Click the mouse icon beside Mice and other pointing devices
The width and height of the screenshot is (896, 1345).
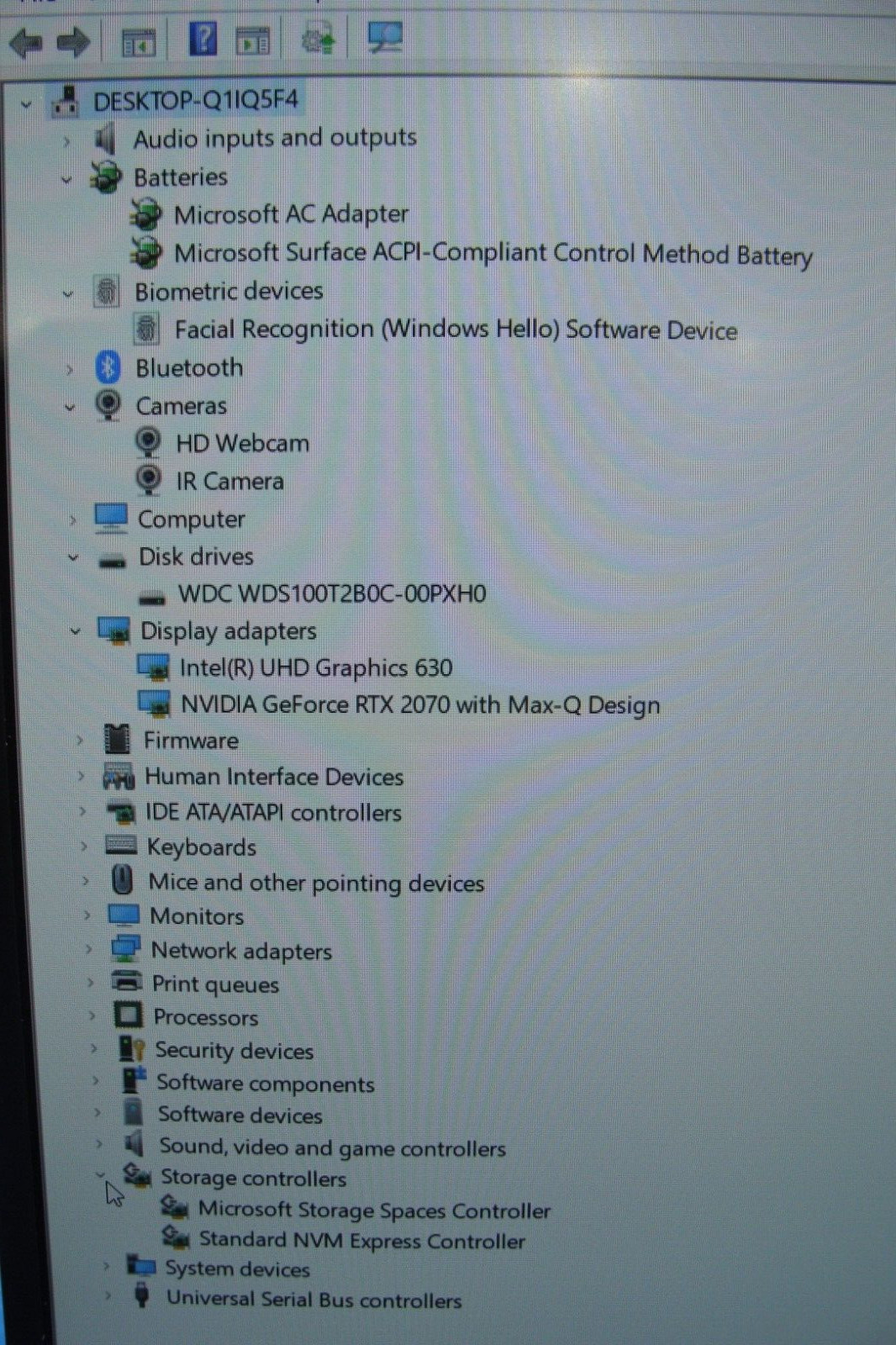click(123, 881)
